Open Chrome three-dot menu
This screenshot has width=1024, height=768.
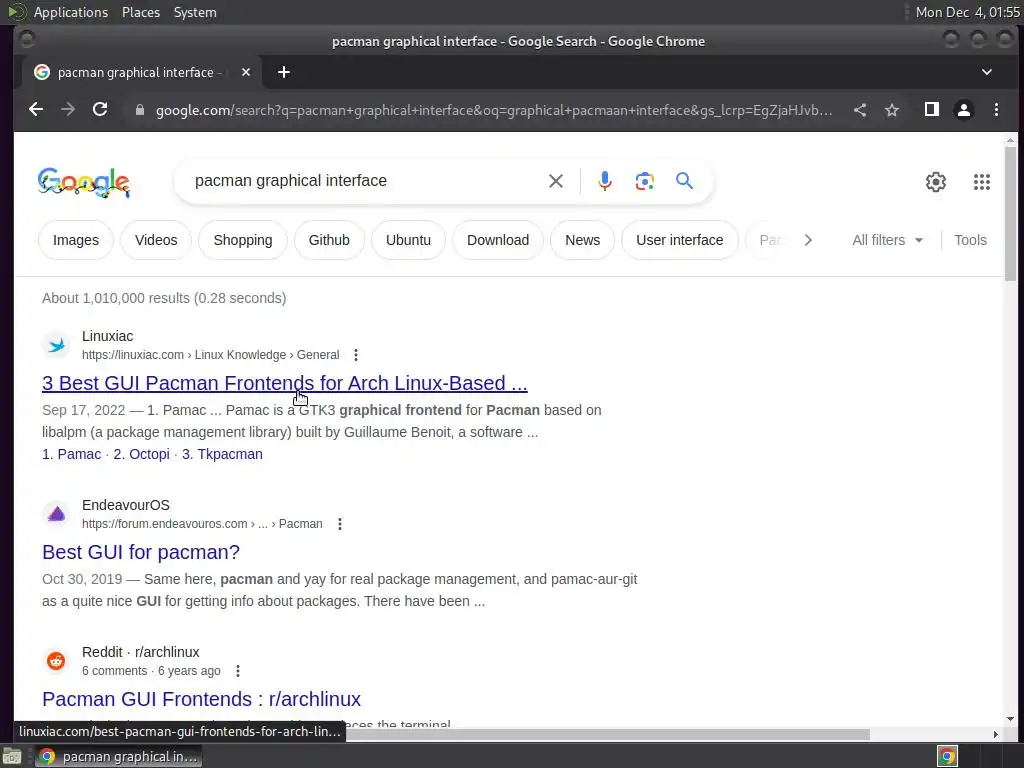click(996, 110)
